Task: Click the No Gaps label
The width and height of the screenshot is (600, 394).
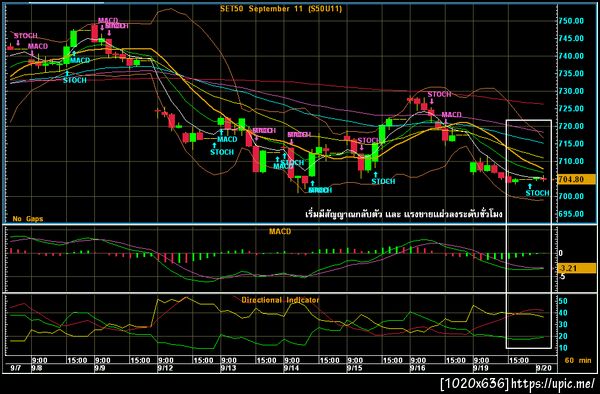Action: [28, 219]
